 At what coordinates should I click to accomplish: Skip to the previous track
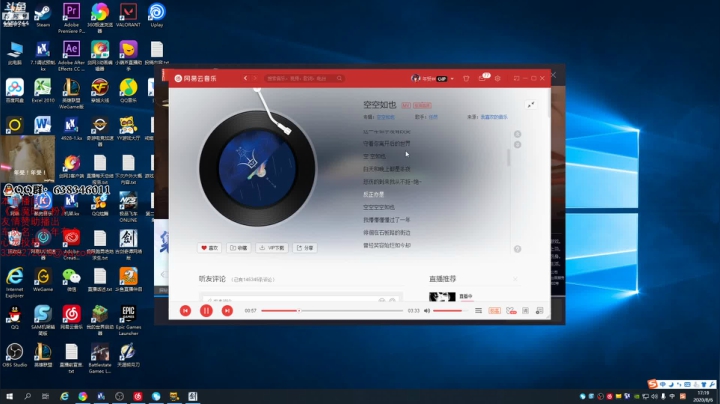click(x=186, y=311)
